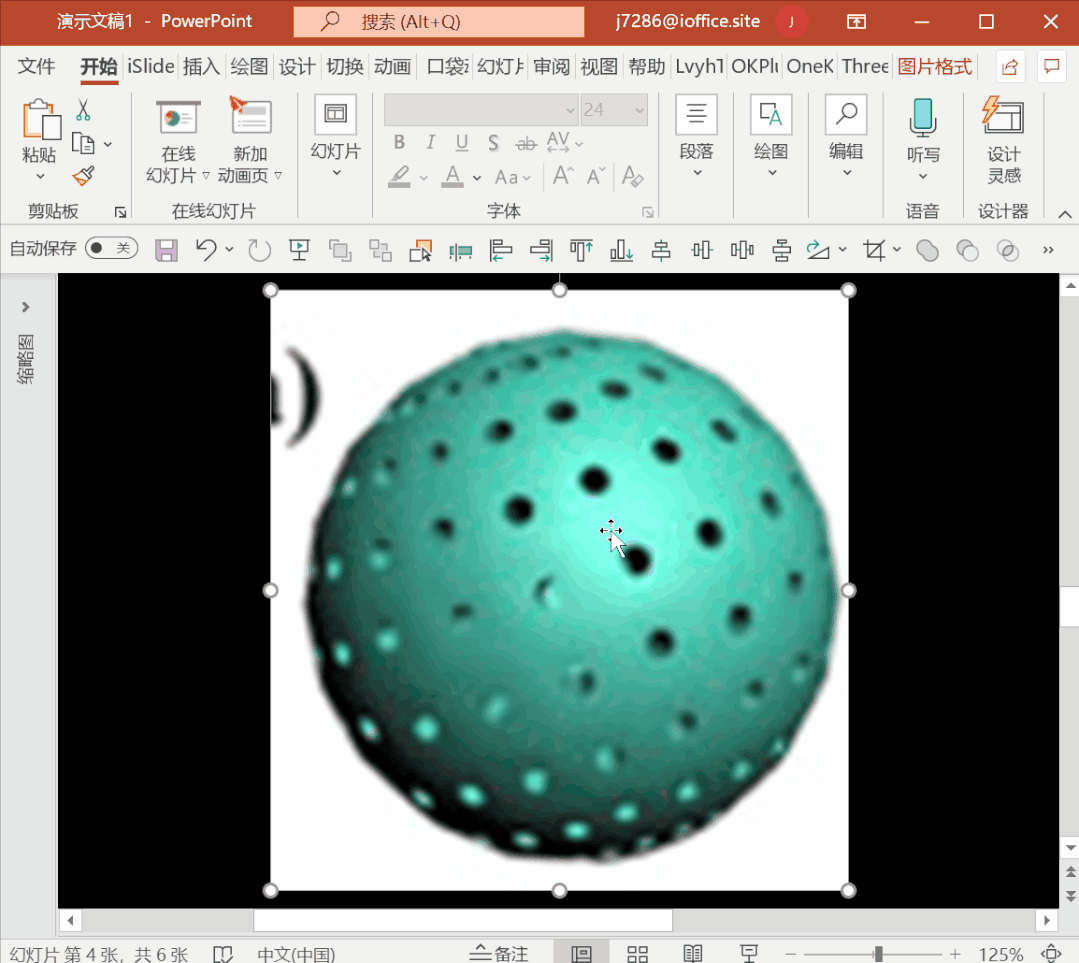Click the search box in title bar
The height and width of the screenshot is (963, 1079).
[x=438, y=21]
